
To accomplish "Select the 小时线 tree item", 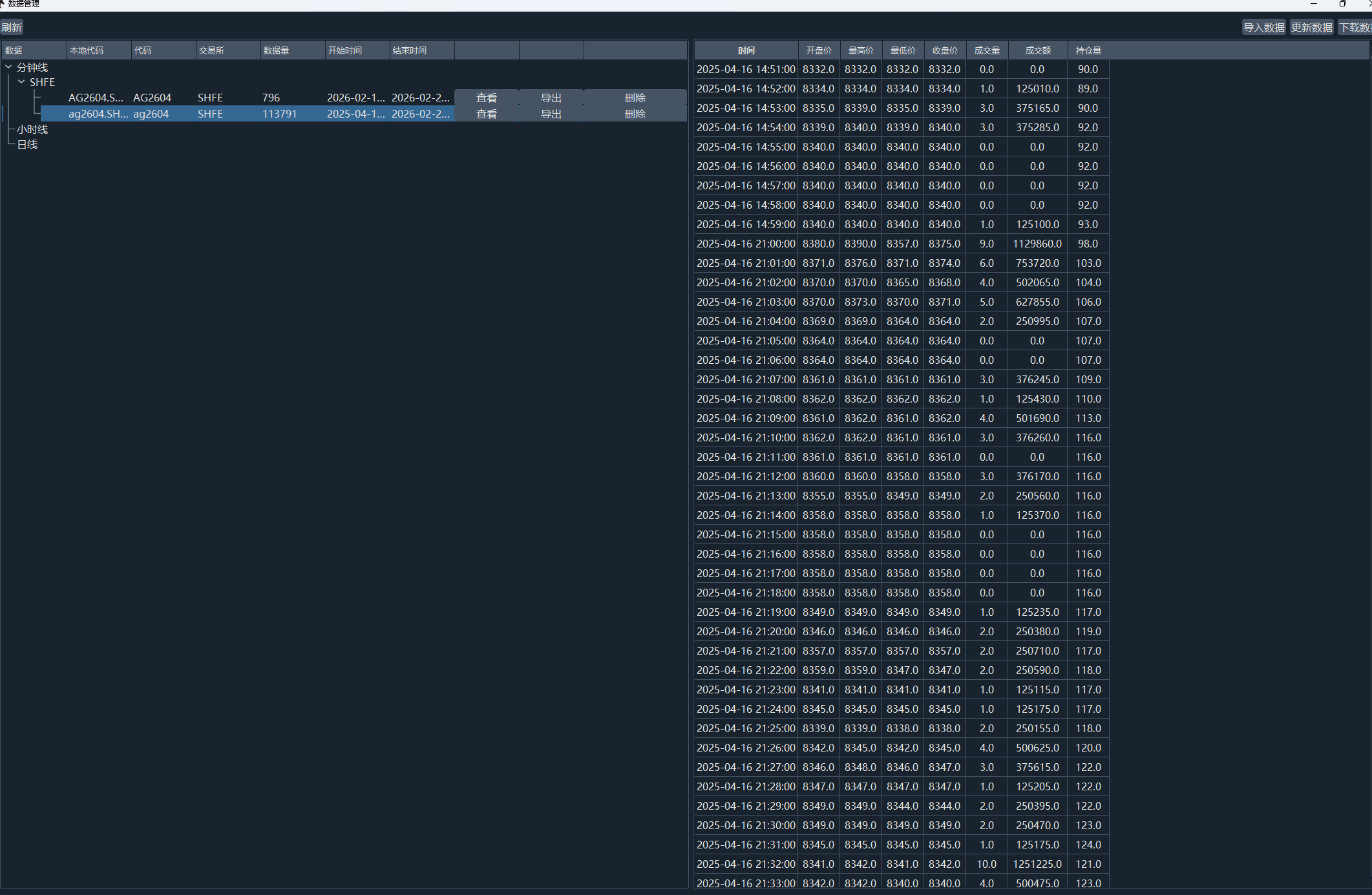I will (32, 129).
